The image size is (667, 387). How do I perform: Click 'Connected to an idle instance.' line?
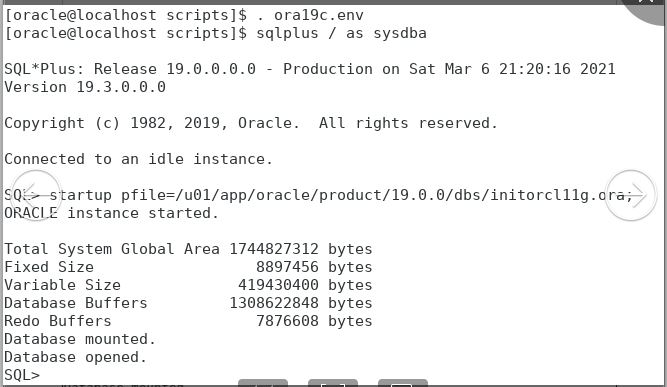[138, 159]
